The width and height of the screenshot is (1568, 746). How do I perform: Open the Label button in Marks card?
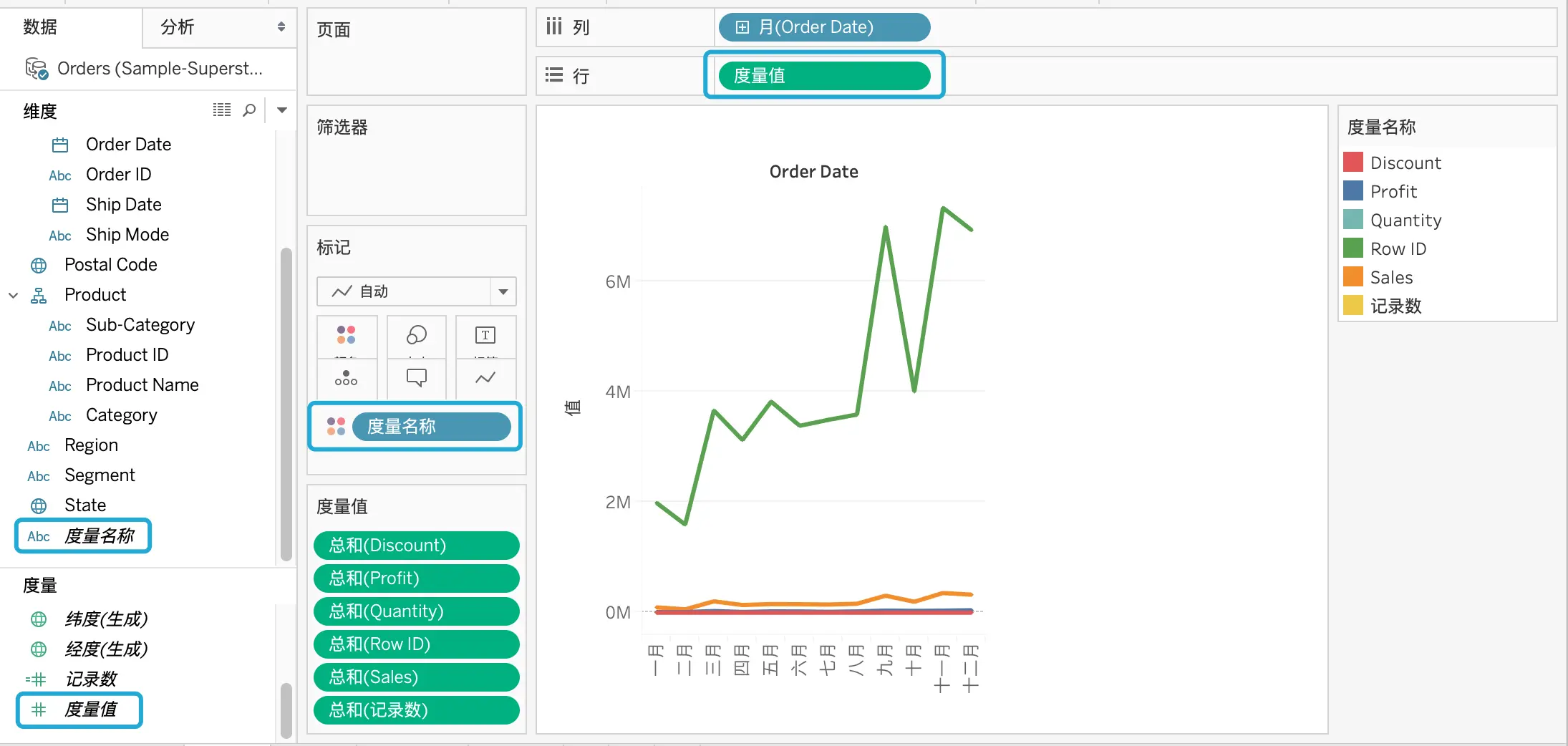point(485,336)
